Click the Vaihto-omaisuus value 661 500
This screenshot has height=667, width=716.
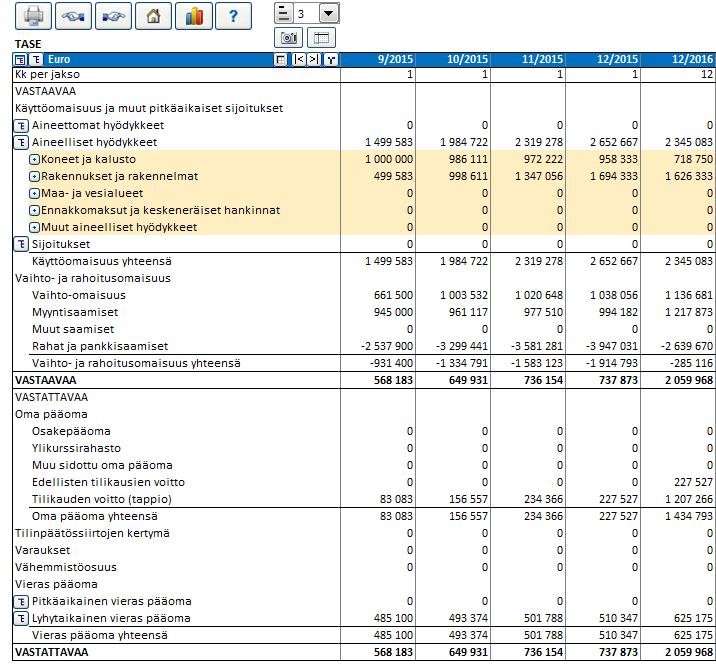coord(393,295)
